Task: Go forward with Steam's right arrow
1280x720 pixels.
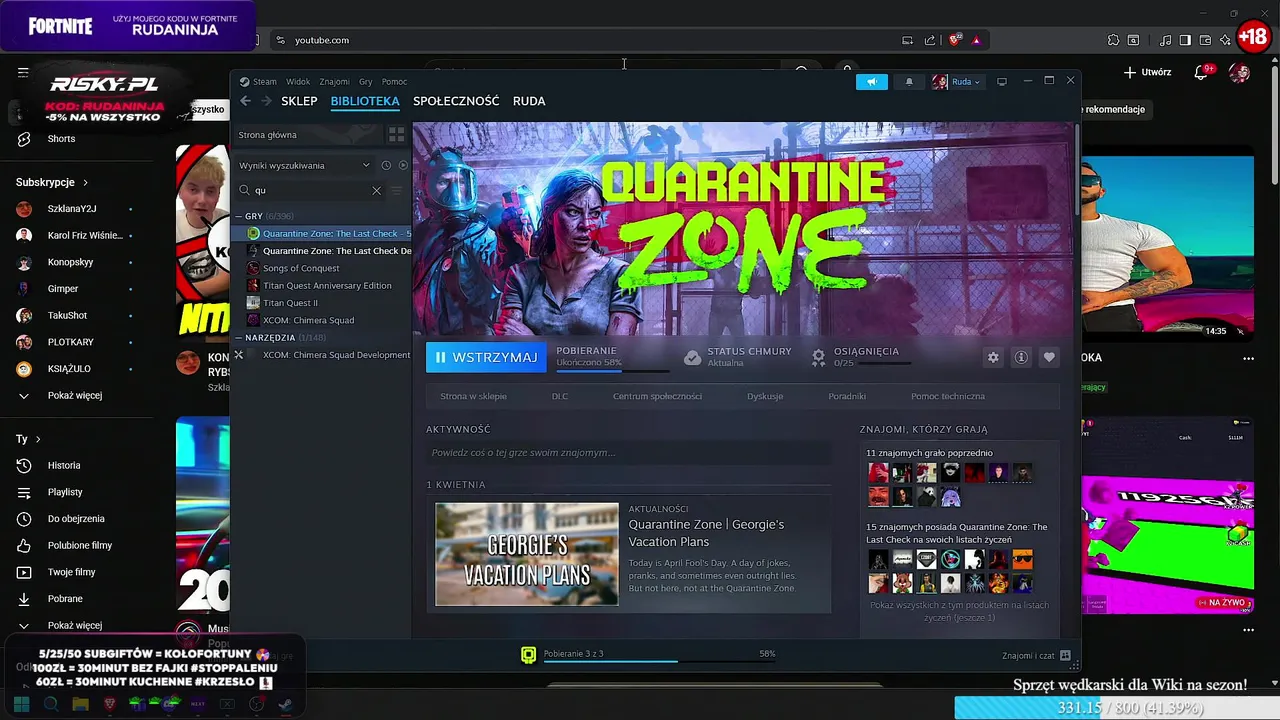Action: pos(266,101)
